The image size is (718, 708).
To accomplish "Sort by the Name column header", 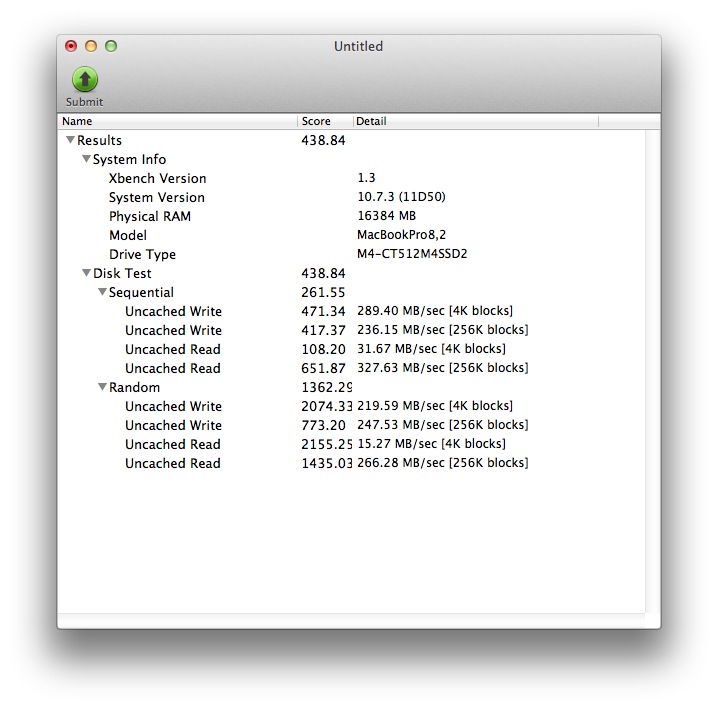I will coord(178,121).
